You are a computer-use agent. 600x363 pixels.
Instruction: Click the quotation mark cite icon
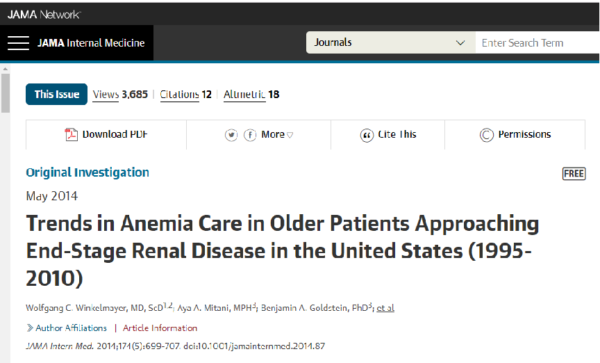coord(367,135)
